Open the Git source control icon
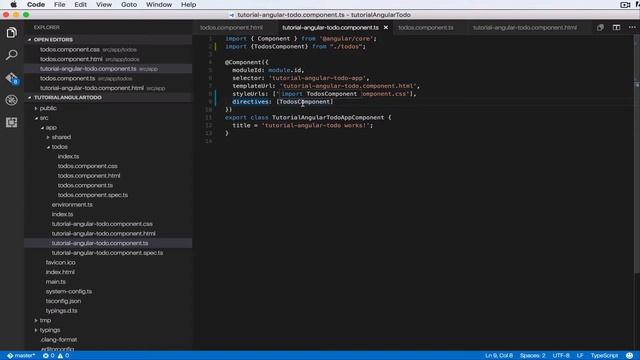 pyautogui.click(x=11, y=78)
